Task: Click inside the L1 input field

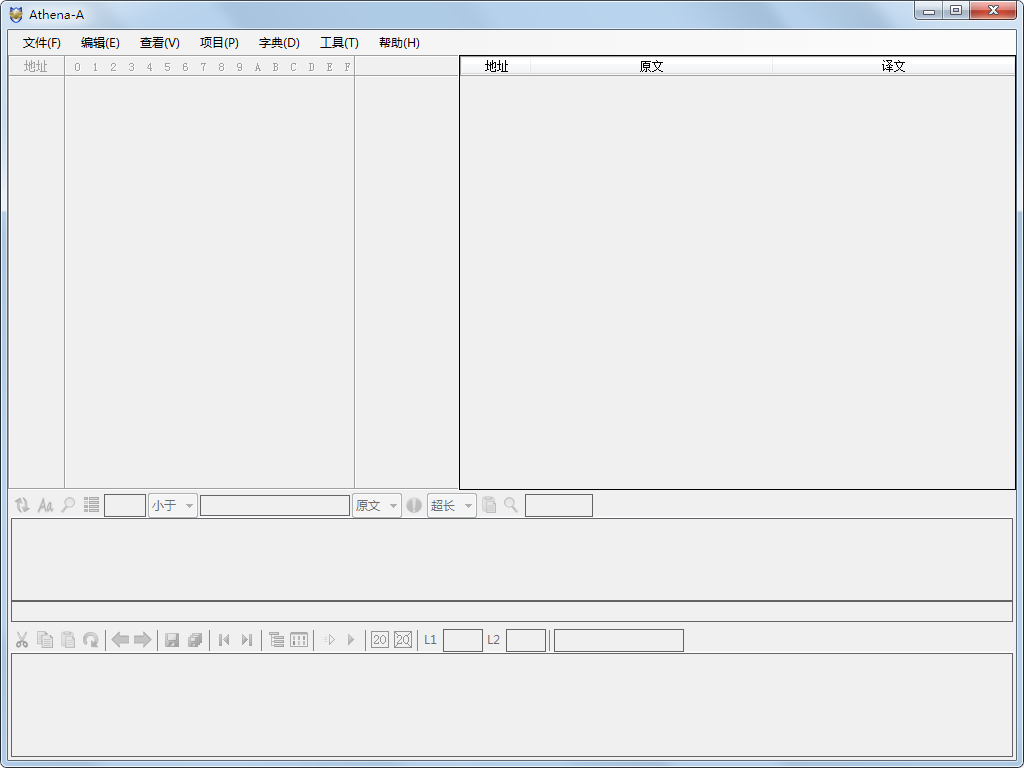Action: (x=463, y=639)
